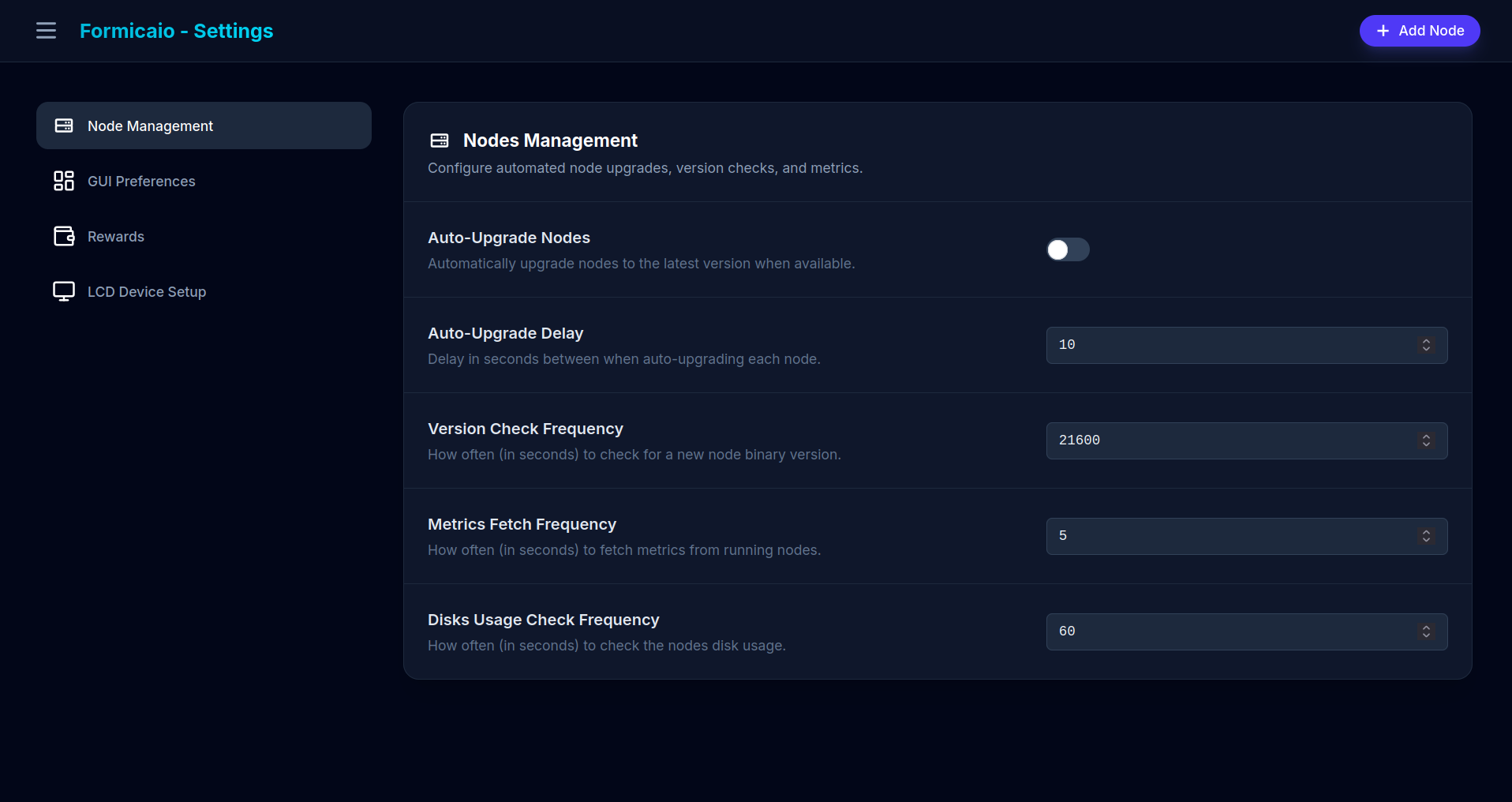1512x802 pixels.
Task: Click the Metrics Fetch Frequency label
Action: (x=522, y=524)
